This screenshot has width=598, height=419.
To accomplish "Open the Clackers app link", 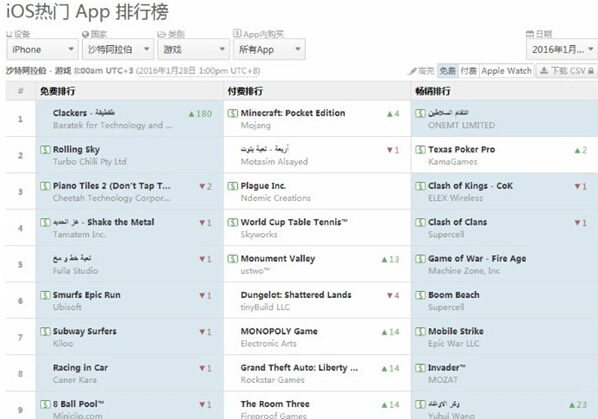I will tap(84, 113).
